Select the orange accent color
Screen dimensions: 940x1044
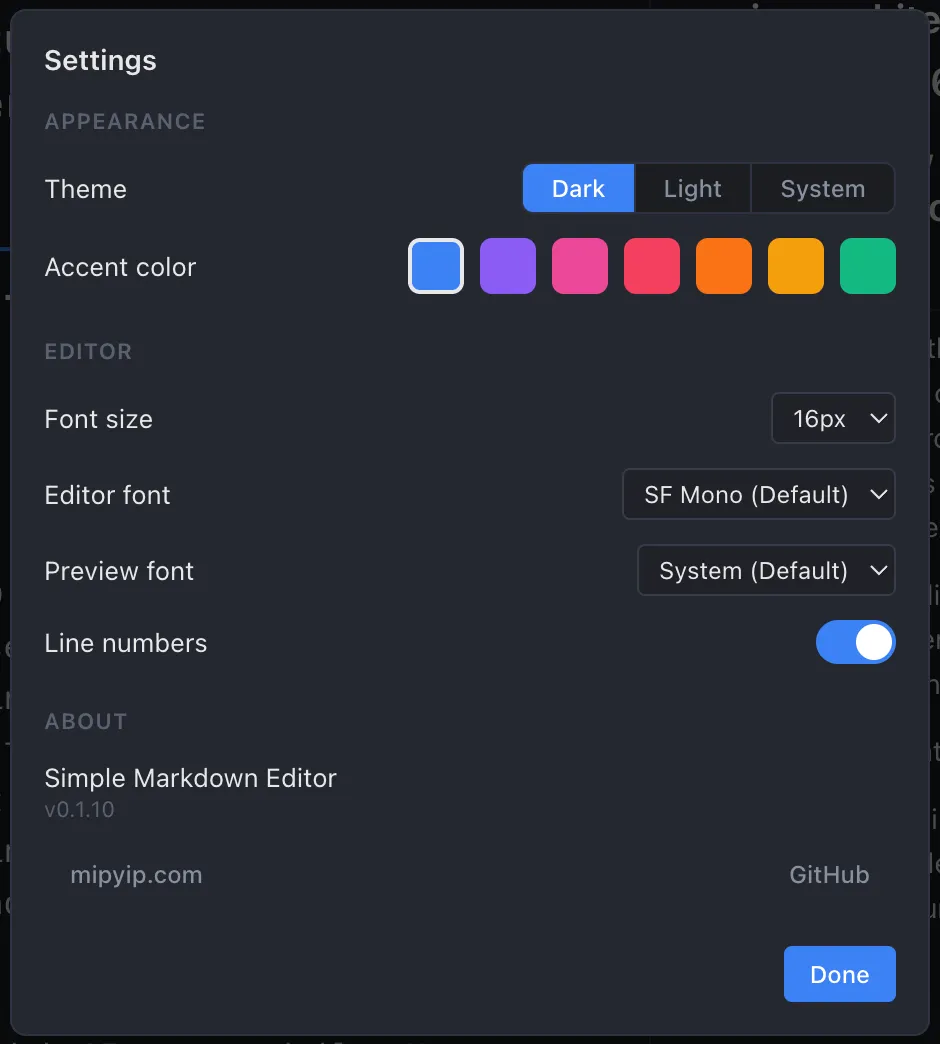[724, 266]
